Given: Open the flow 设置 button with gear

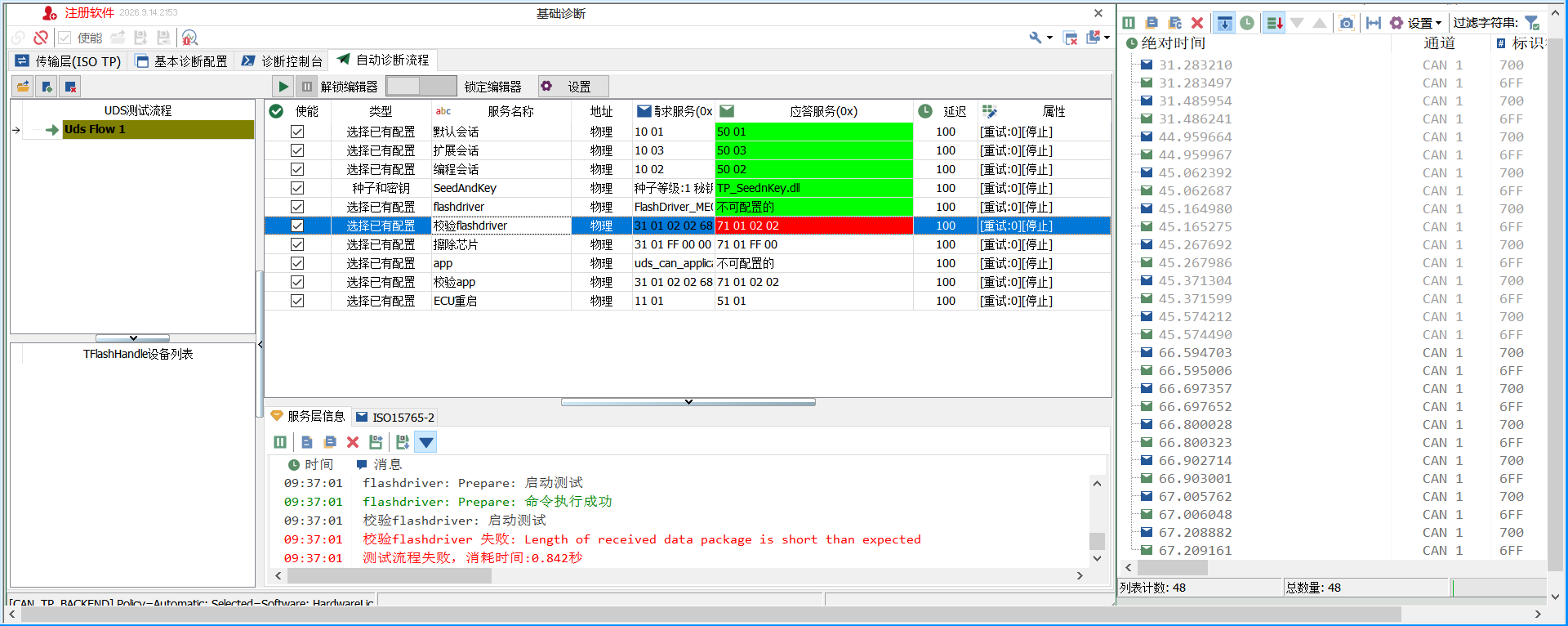Looking at the screenshot, I should pyautogui.click(x=573, y=87).
